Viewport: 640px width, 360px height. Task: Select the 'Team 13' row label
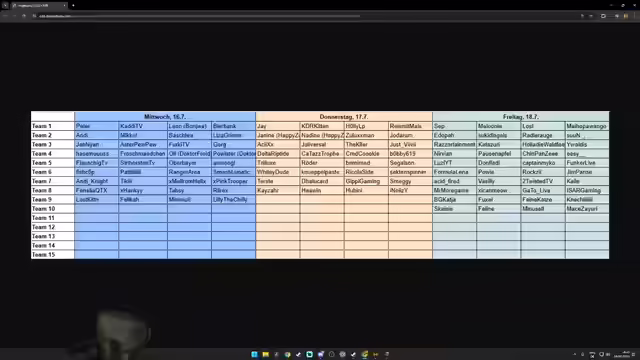(53, 236)
